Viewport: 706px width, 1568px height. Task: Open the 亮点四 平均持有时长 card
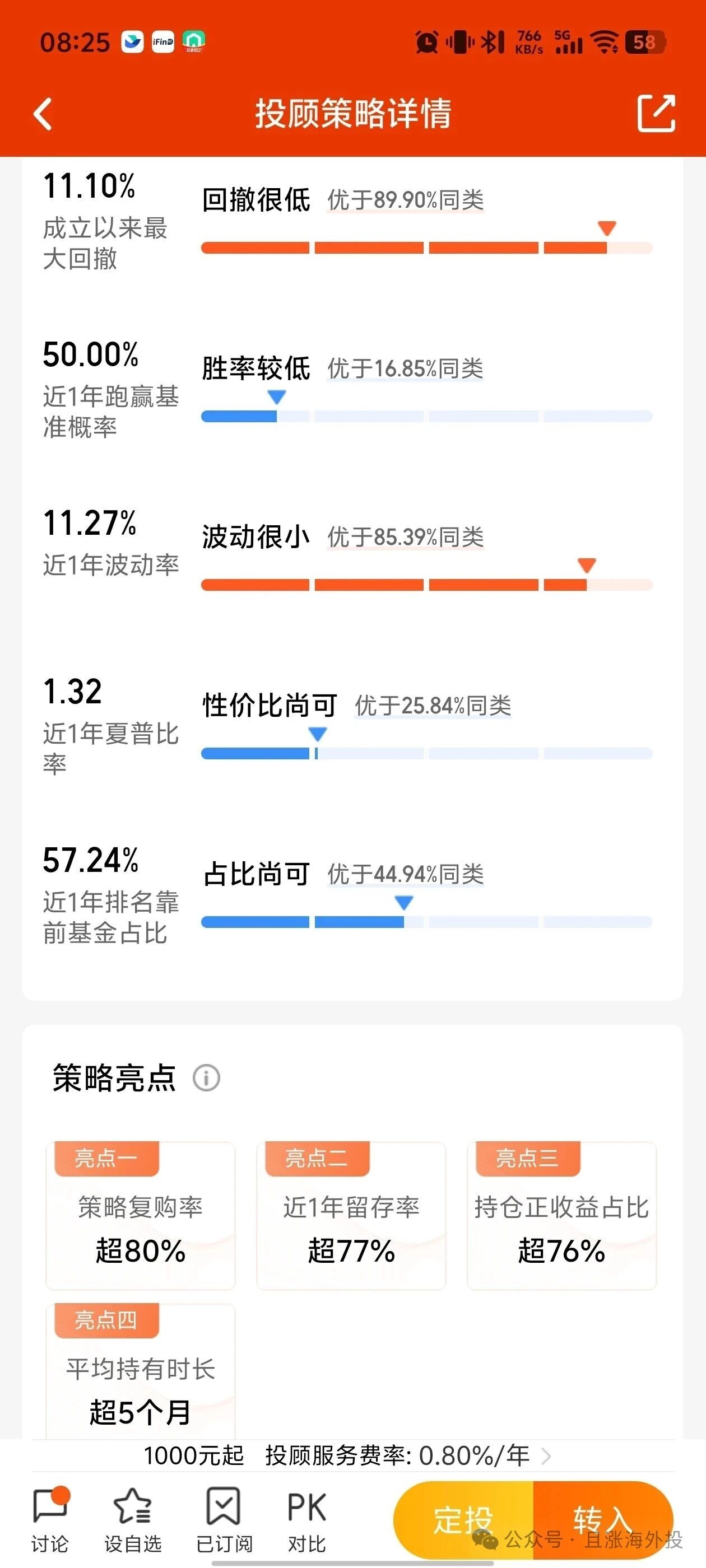tap(141, 1371)
